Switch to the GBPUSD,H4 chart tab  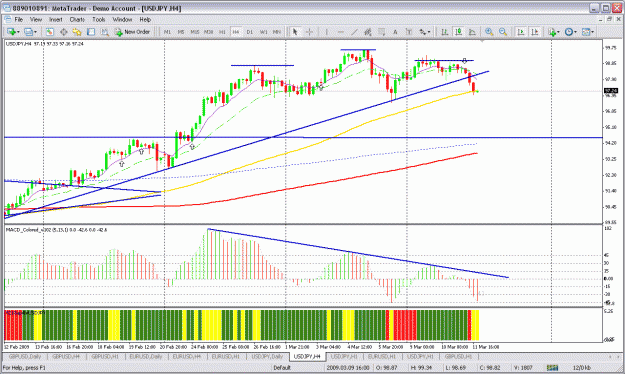click(x=66, y=356)
